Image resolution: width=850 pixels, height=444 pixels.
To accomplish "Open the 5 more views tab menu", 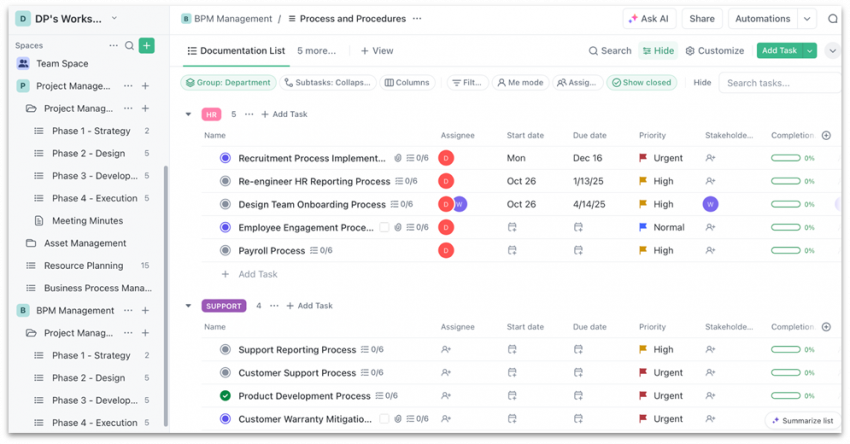I will [316, 51].
